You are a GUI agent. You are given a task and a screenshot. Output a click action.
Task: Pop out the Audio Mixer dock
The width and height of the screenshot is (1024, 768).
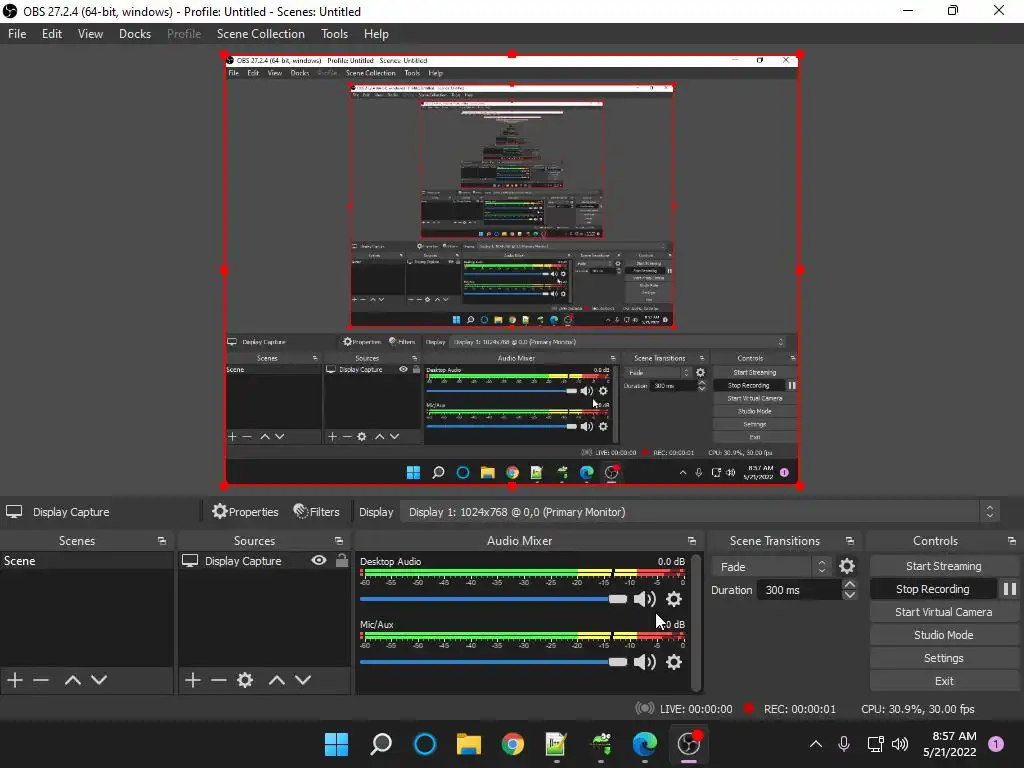(692, 541)
